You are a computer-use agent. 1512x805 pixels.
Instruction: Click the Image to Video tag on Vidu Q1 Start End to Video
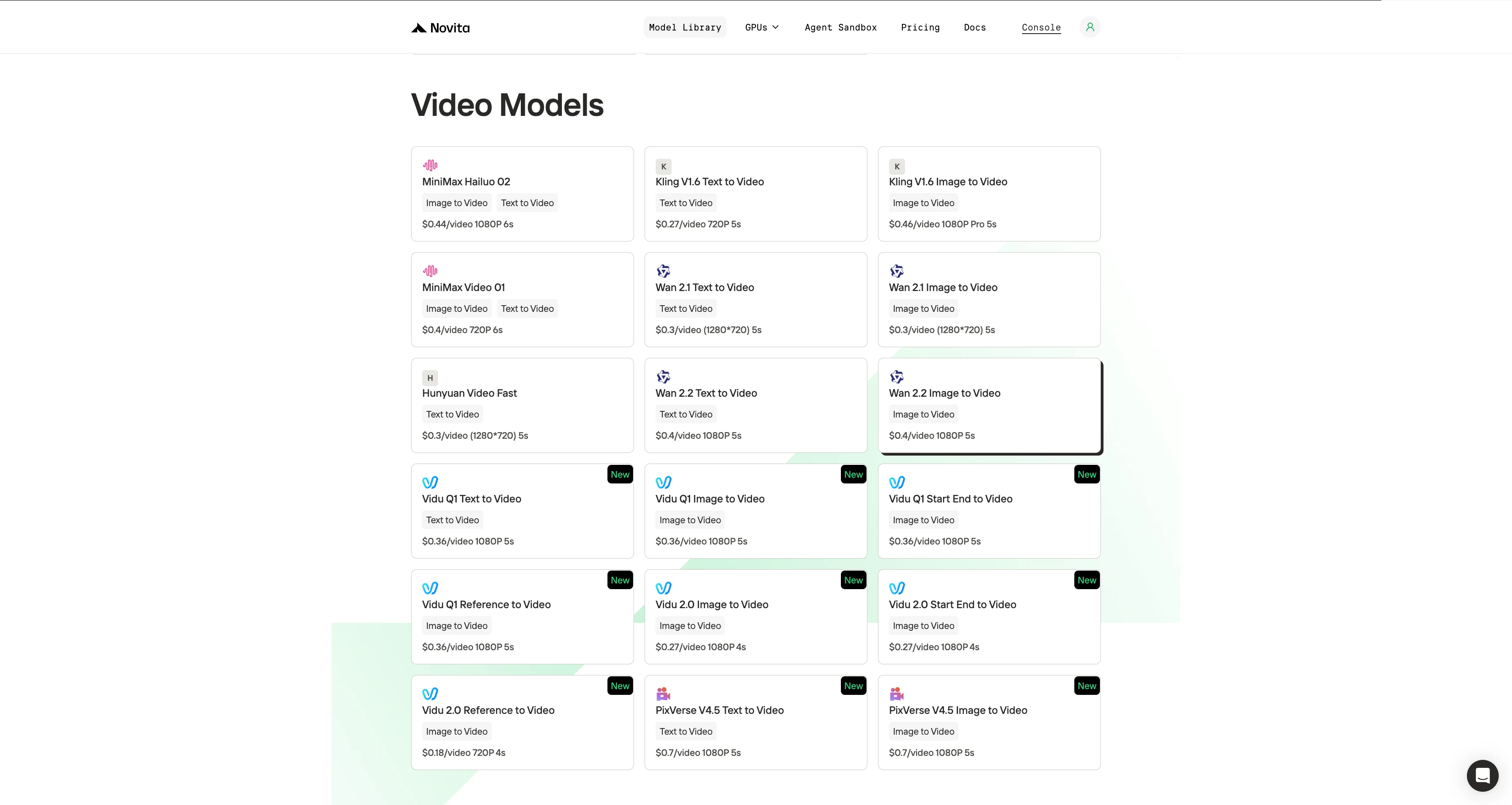click(923, 520)
